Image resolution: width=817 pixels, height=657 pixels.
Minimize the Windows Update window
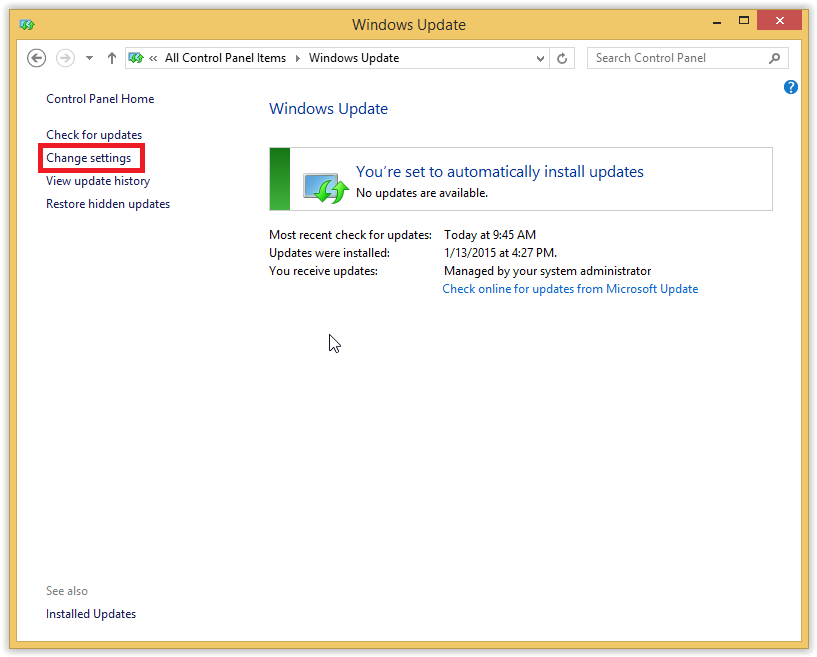click(x=717, y=22)
